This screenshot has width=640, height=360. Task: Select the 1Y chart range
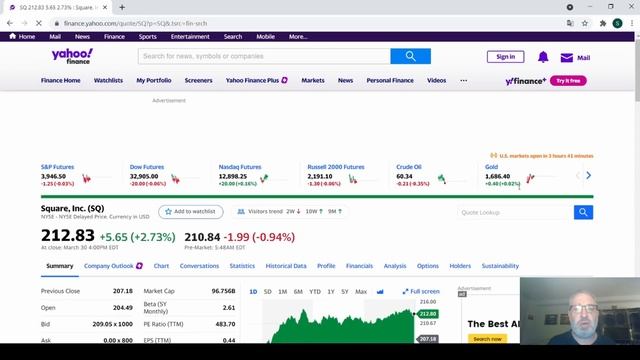click(331, 291)
